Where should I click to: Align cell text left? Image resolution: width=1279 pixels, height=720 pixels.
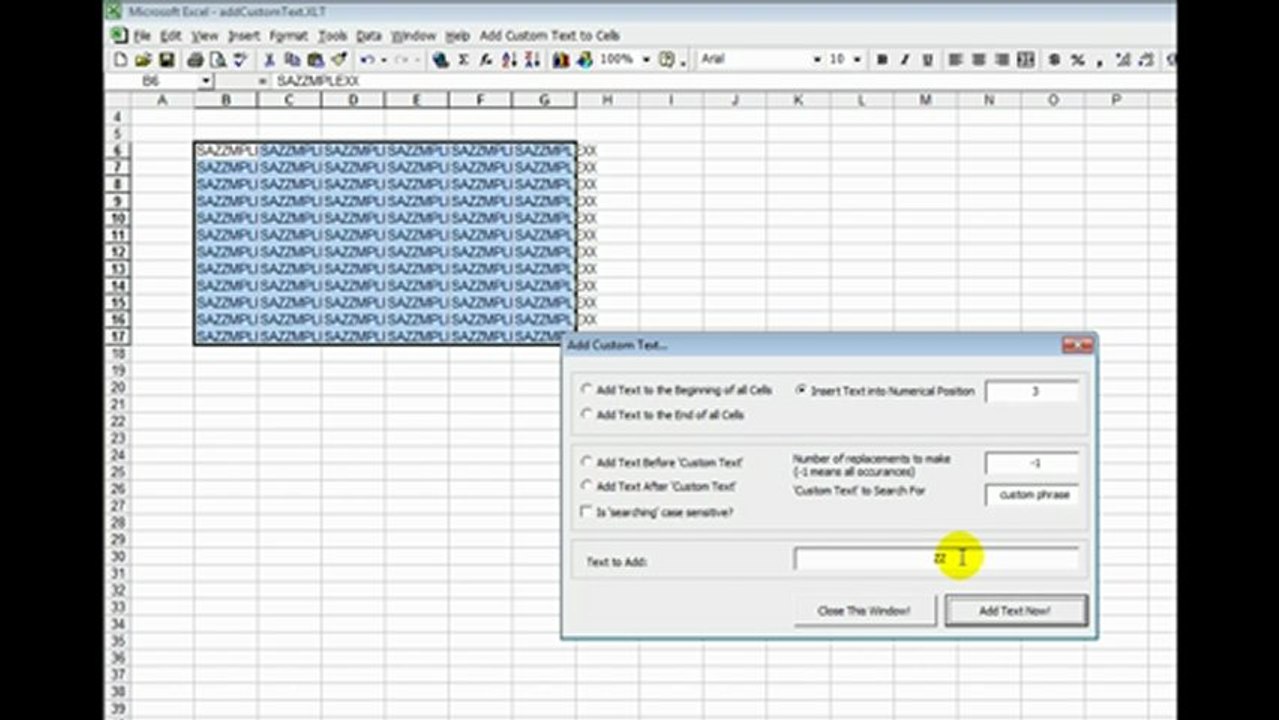point(955,60)
